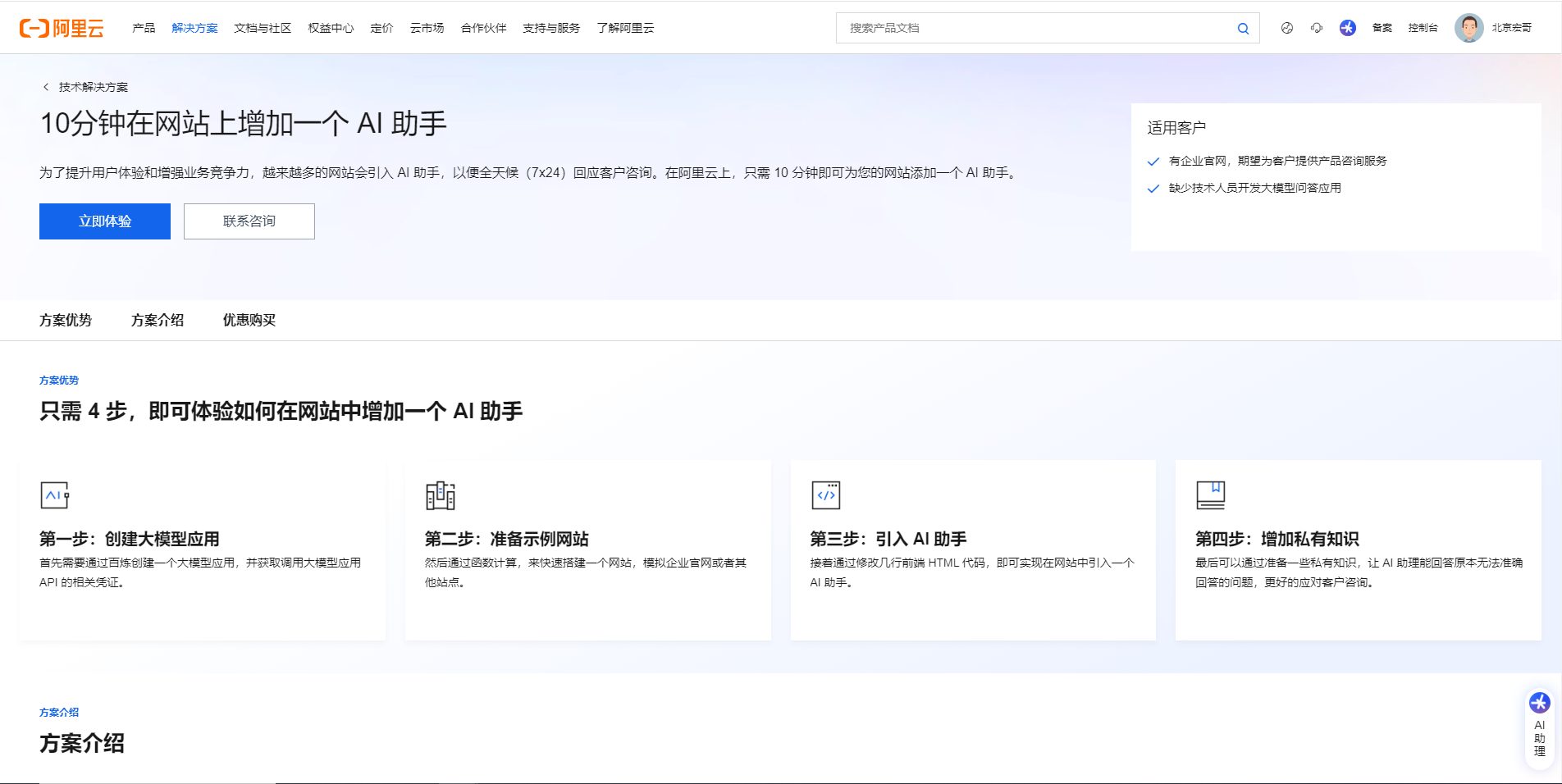Open the 支持与服务 menu
1562x784 pixels.
[551, 28]
